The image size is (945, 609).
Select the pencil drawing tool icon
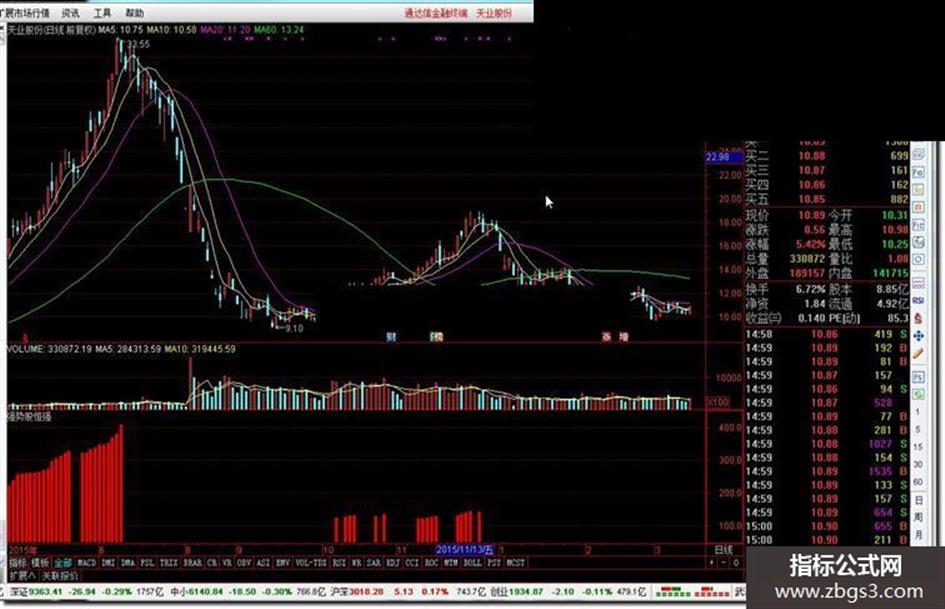918,354
